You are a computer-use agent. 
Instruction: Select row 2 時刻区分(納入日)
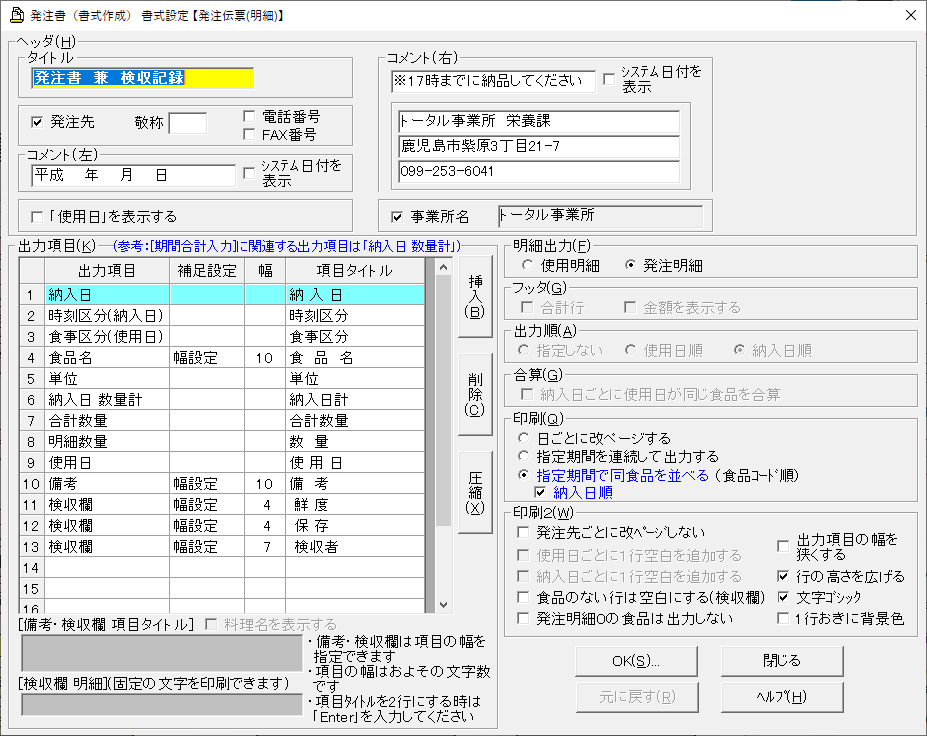107,316
